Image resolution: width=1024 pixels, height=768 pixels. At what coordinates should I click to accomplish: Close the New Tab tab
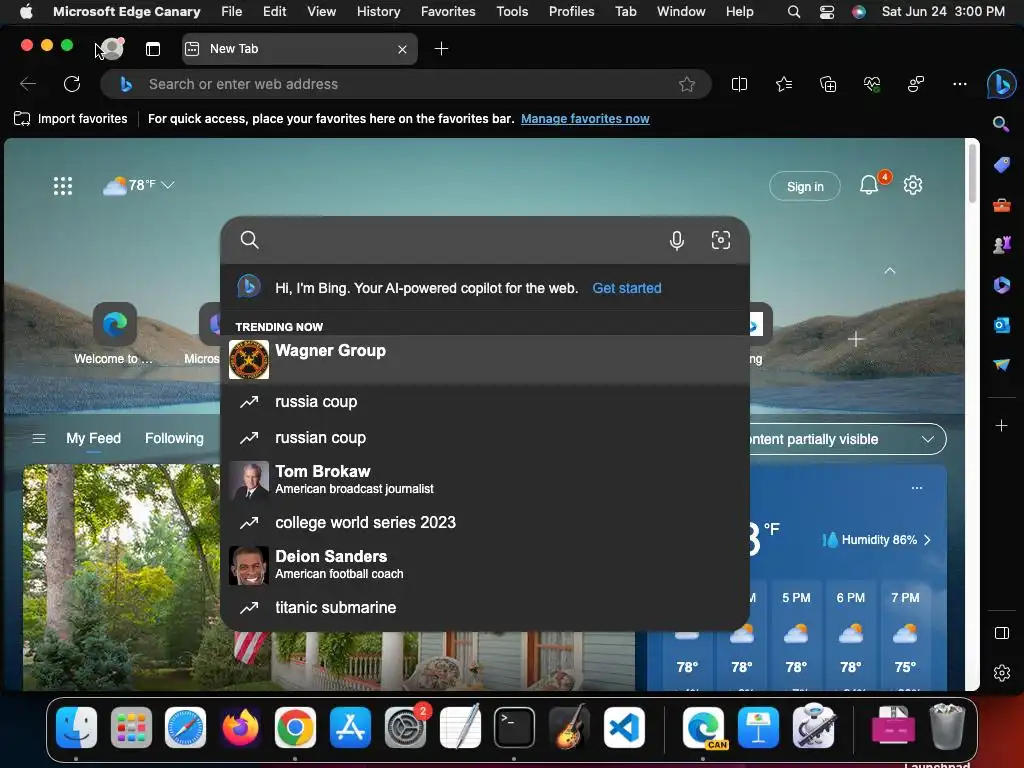point(402,49)
